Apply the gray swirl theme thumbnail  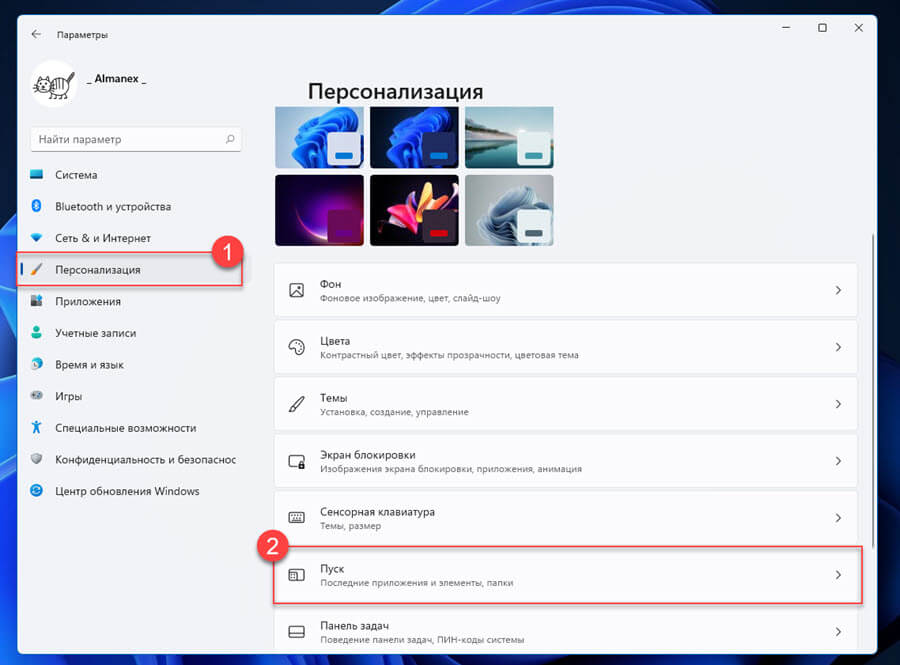pos(509,210)
